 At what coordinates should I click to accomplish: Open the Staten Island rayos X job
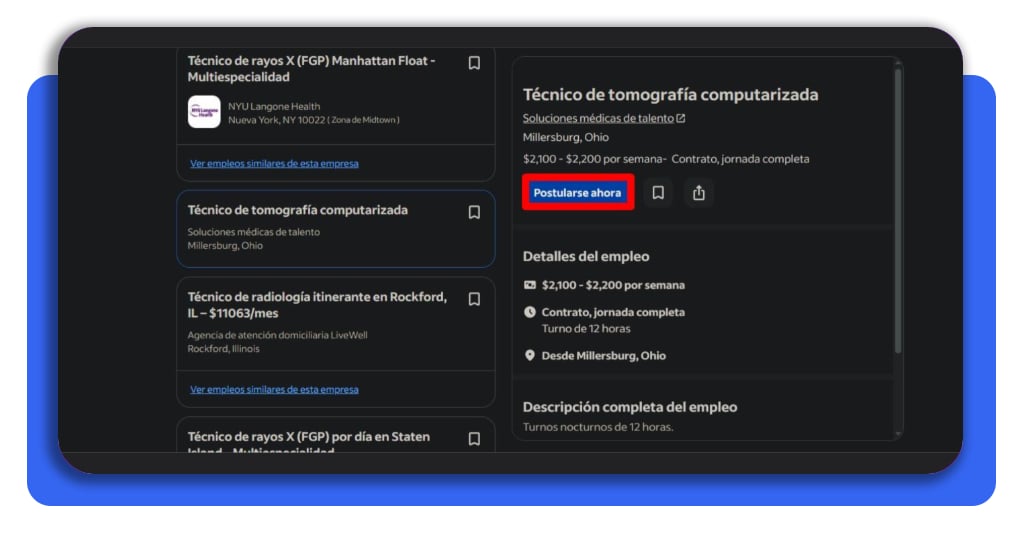pyautogui.click(x=309, y=441)
